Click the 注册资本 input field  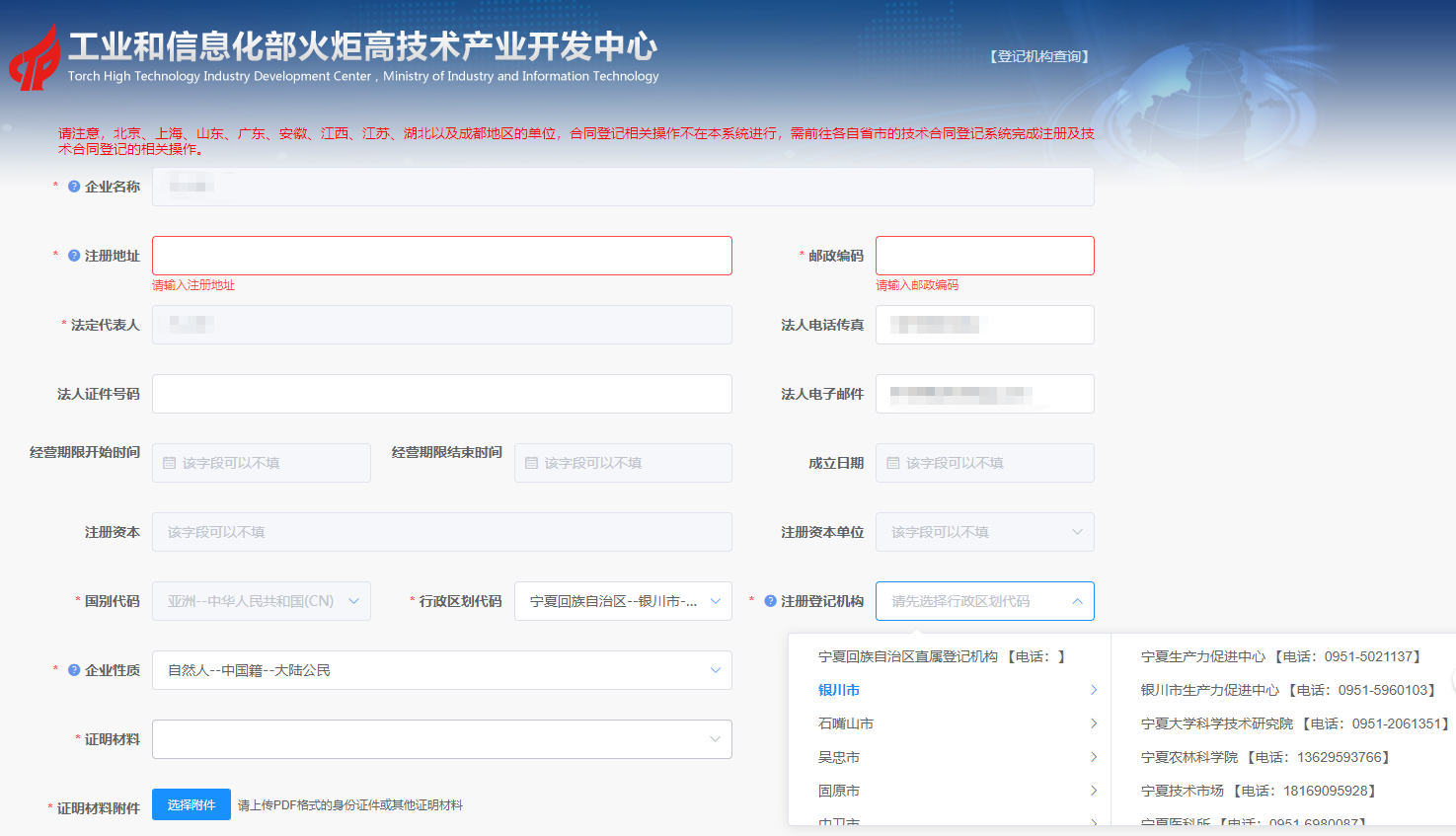pos(442,532)
